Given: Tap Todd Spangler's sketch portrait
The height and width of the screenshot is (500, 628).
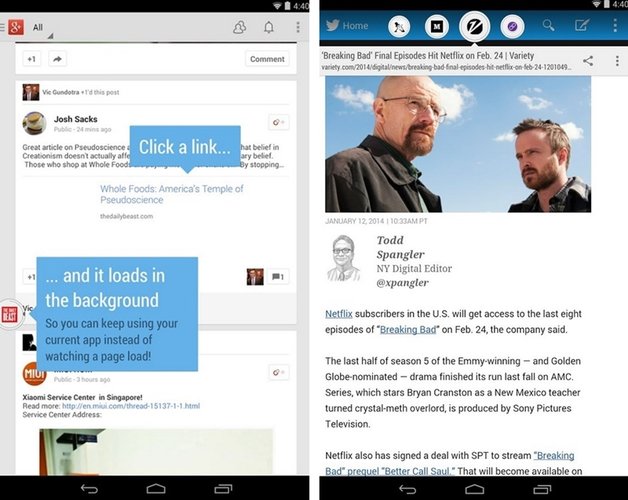Looking at the screenshot, I should point(344,258).
